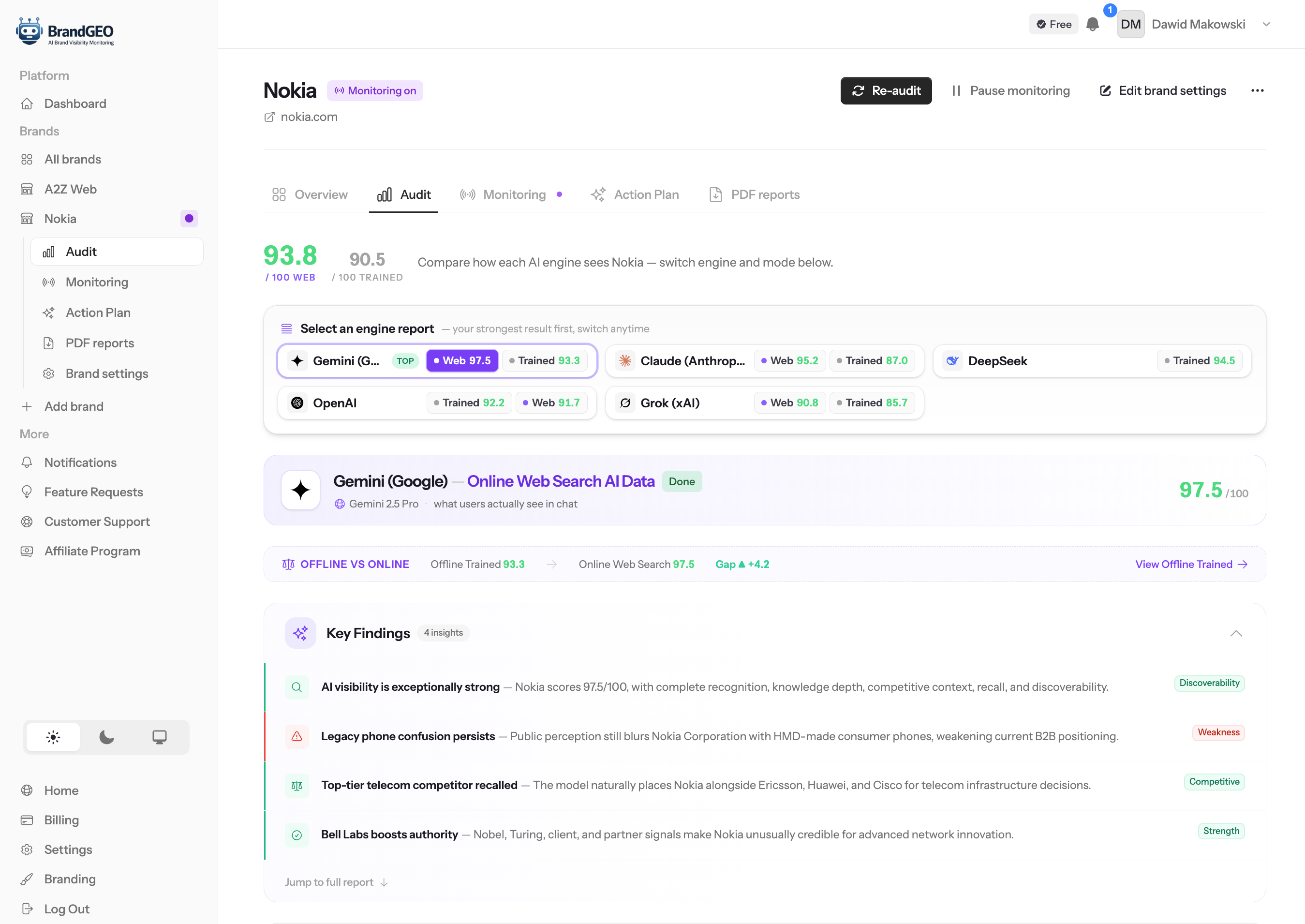1305x924 pixels.
Task: Select OpenAI Trained 92.2 report
Action: pyautogui.click(x=469, y=403)
